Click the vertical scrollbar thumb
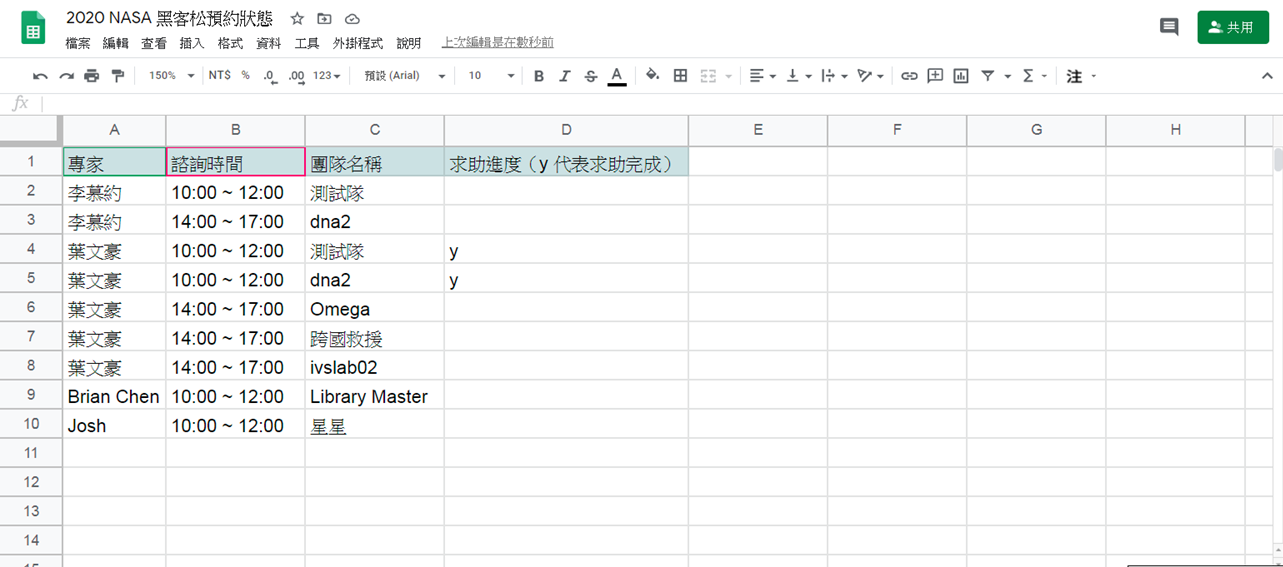Image resolution: width=1283 pixels, height=567 pixels. pos(1277,160)
